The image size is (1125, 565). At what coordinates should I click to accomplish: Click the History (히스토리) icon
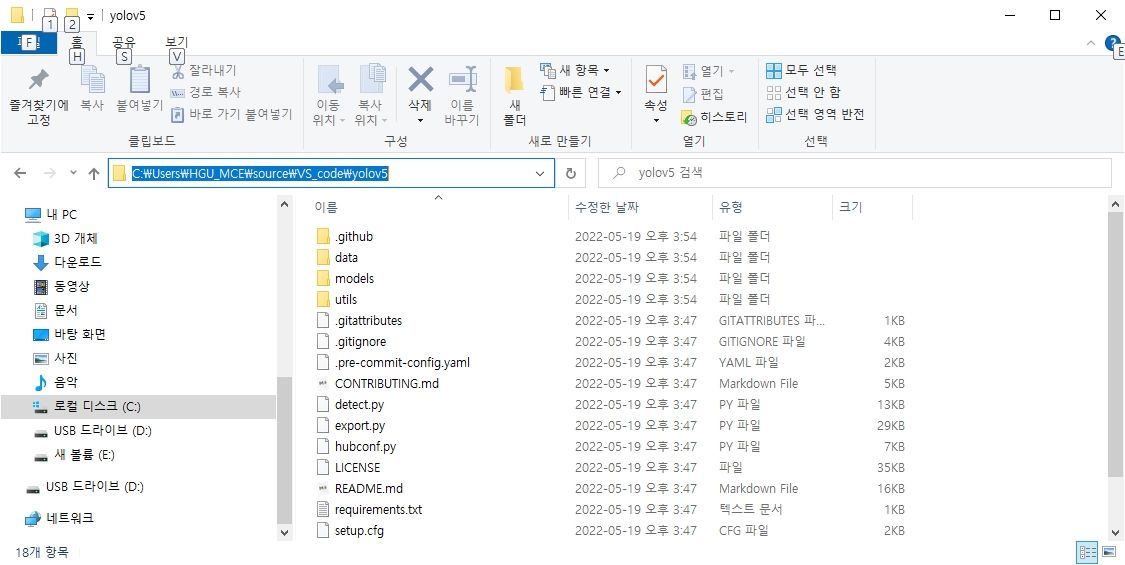click(x=690, y=116)
